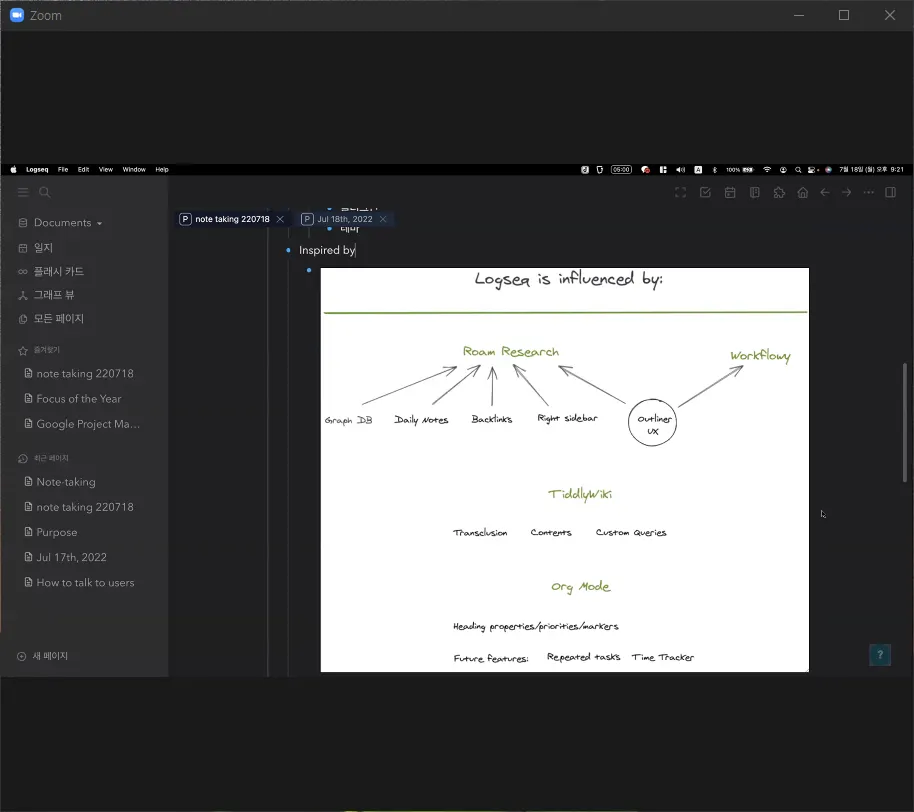Click the Logseq page vertical scrollbar
Screen dimensions: 914x812
(905, 422)
